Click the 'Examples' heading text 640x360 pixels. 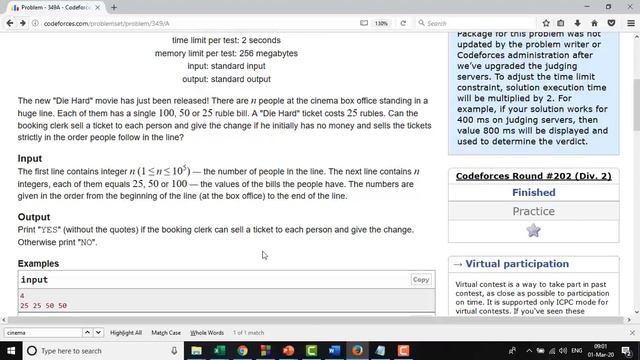[38, 264]
